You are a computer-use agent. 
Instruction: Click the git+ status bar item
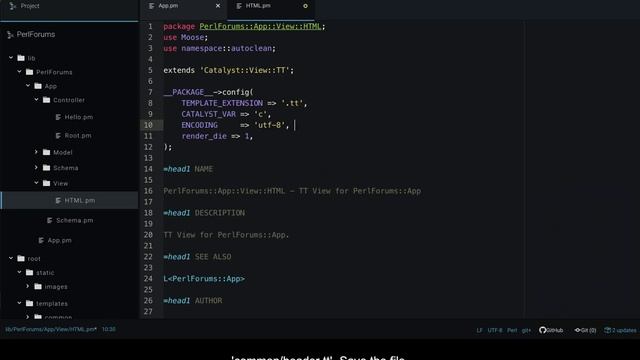click(x=527, y=330)
